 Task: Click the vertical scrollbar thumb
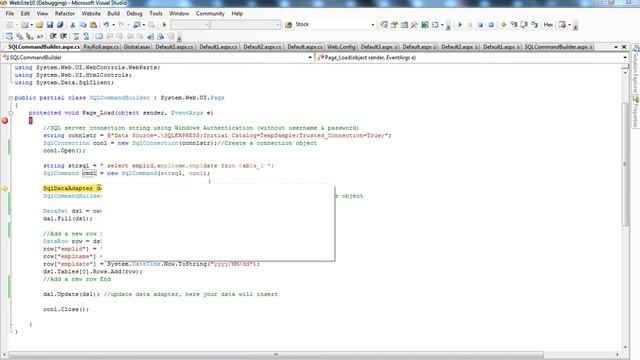pyautogui.click(x=625, y=164)
